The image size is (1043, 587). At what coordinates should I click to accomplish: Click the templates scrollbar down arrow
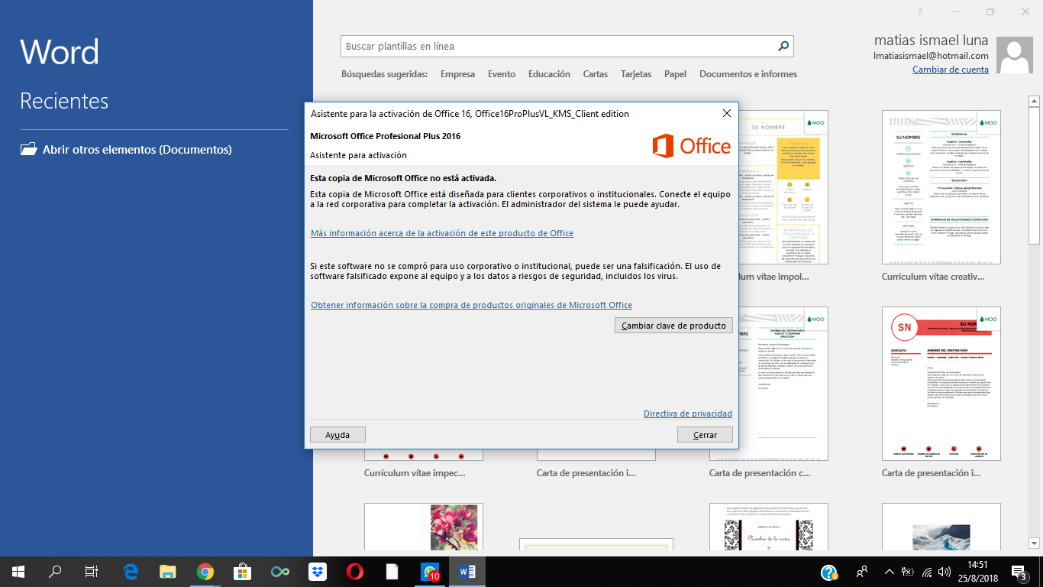pyautogui.click(x=1034, y=543)
